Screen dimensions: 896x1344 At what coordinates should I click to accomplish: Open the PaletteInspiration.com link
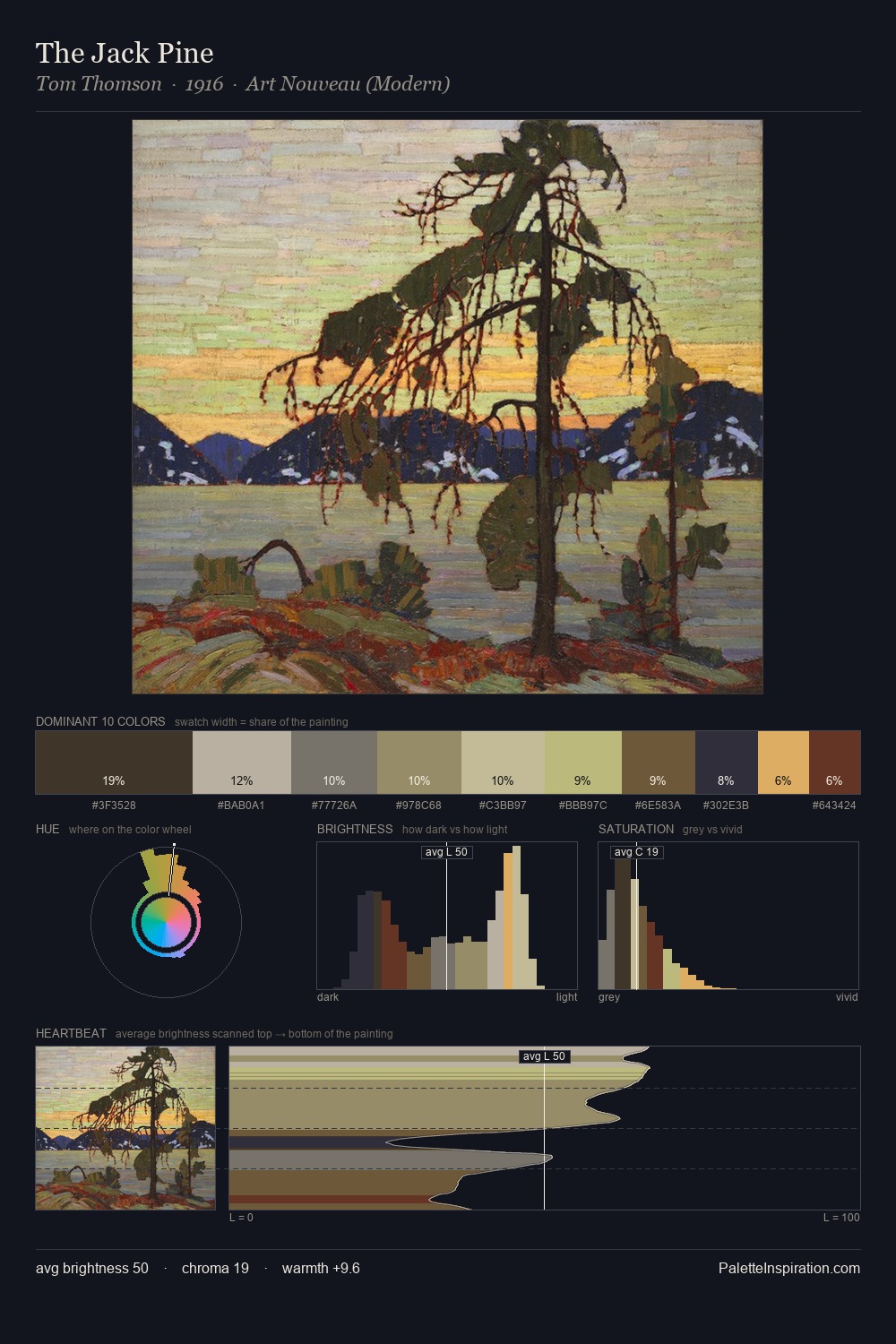[789, 1268]
